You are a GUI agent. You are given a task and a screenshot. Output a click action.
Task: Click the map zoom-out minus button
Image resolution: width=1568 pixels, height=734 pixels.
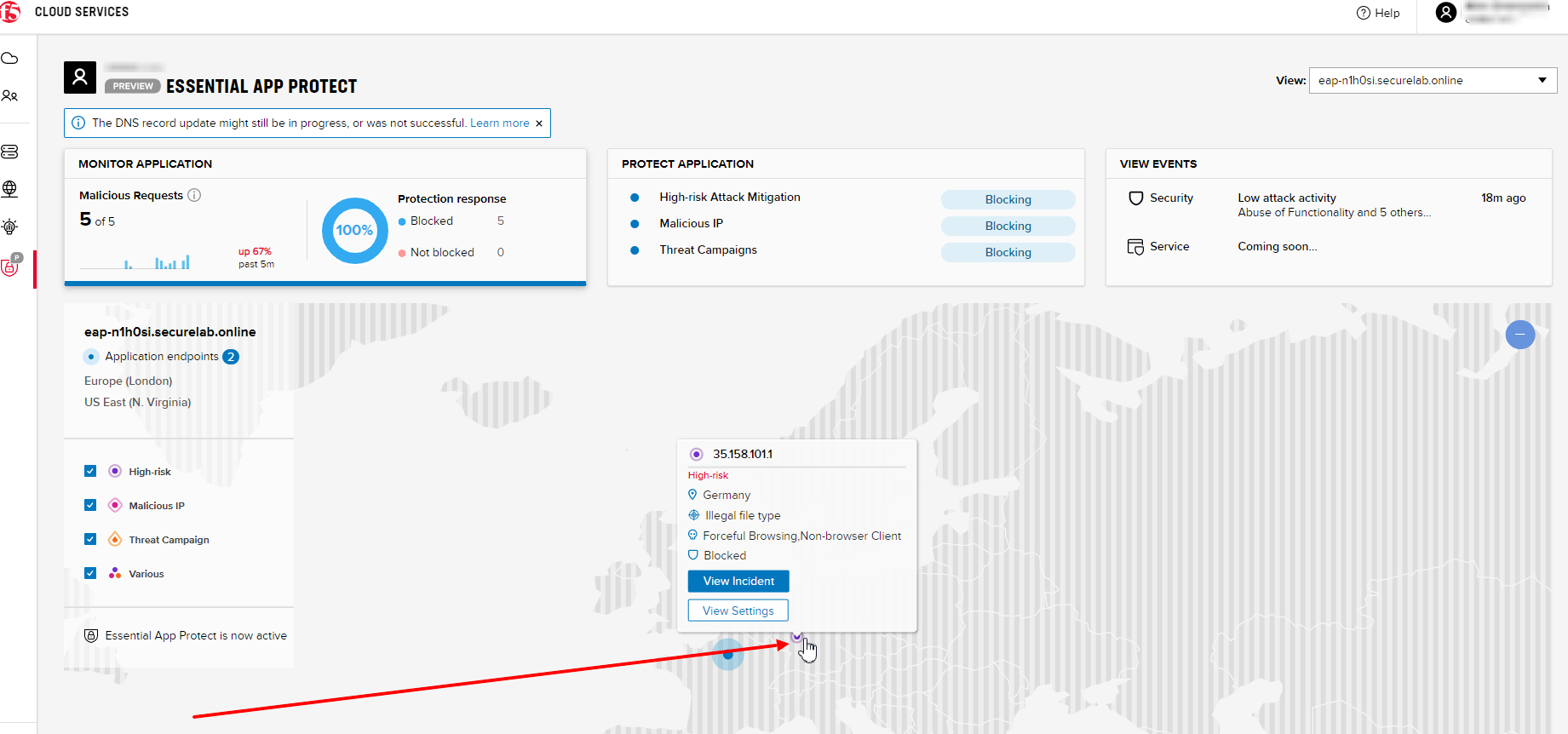(1520, 335)
